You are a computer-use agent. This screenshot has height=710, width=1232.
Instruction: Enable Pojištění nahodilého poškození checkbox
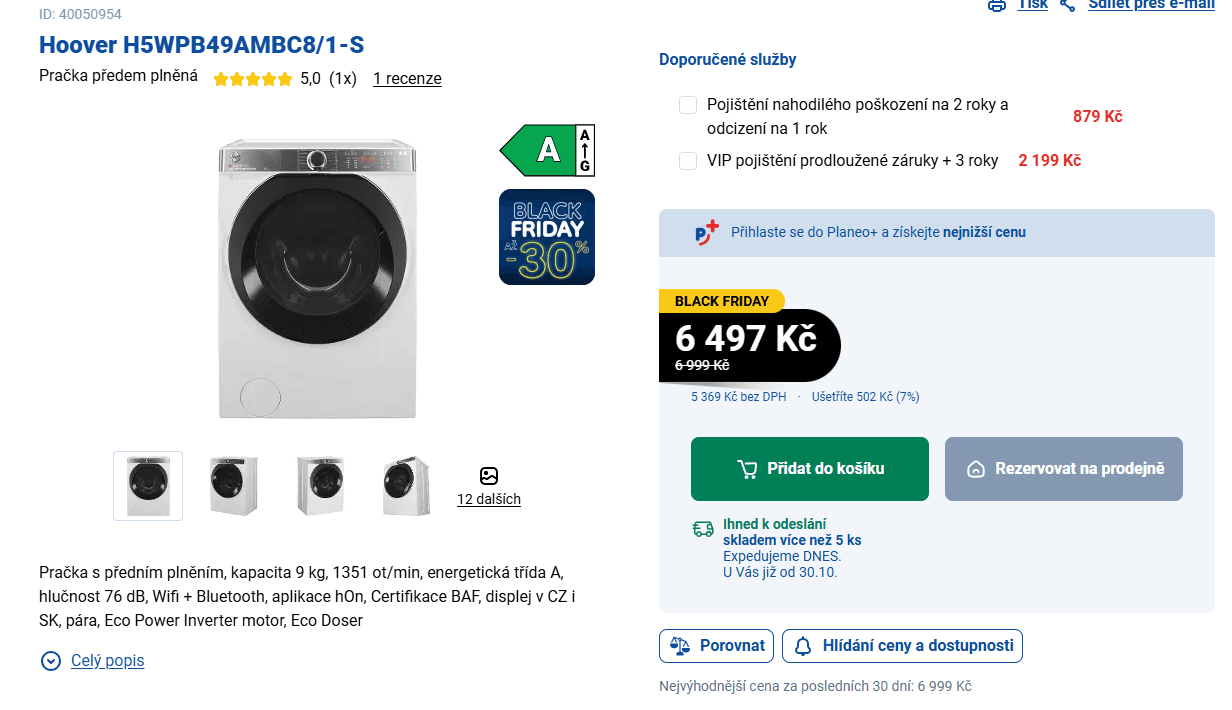pos(687,104)
